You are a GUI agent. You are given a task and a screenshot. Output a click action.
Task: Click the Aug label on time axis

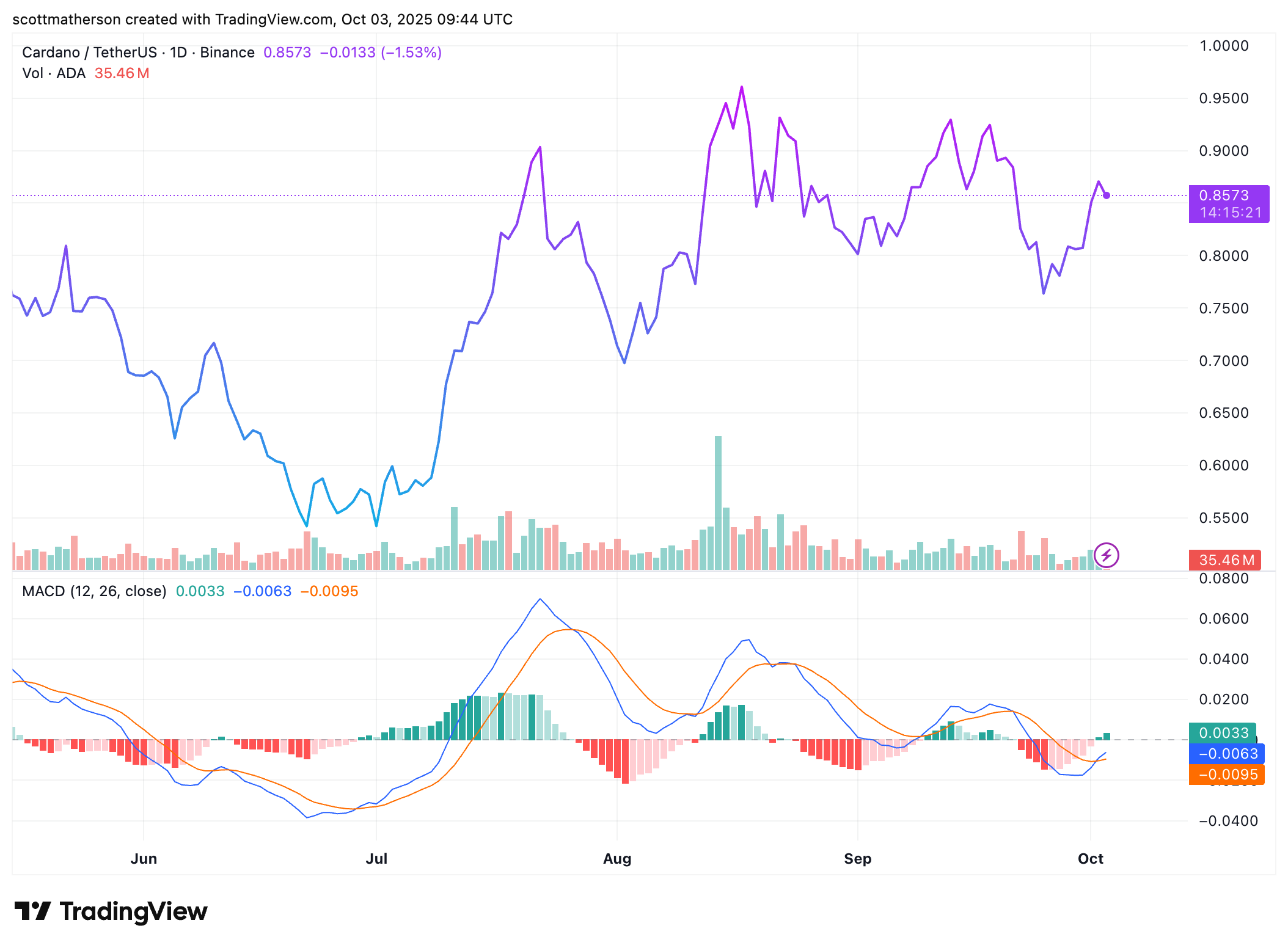pos(617,858)
